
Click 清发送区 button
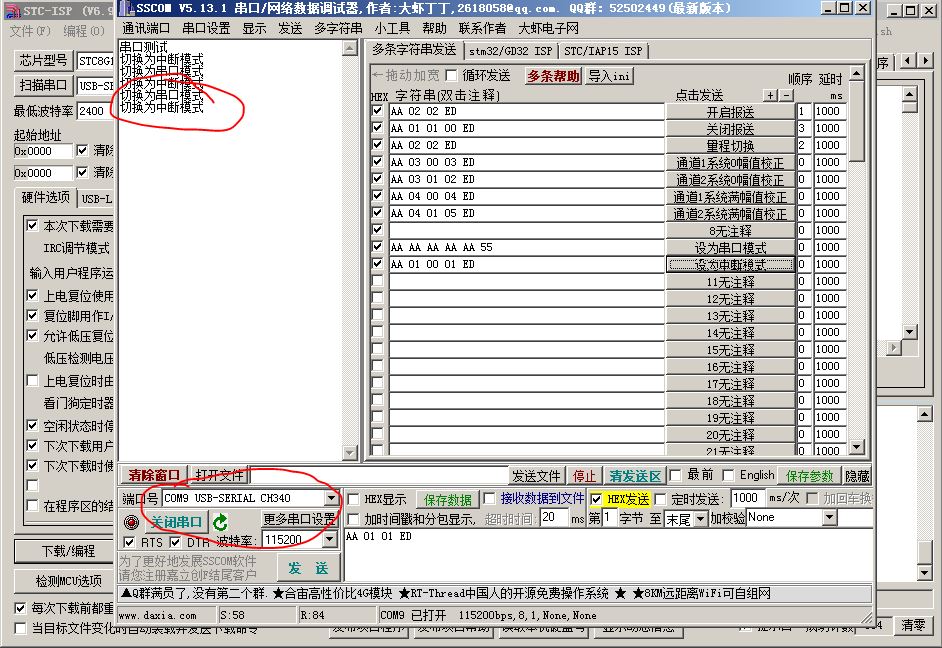click(635, 476)
